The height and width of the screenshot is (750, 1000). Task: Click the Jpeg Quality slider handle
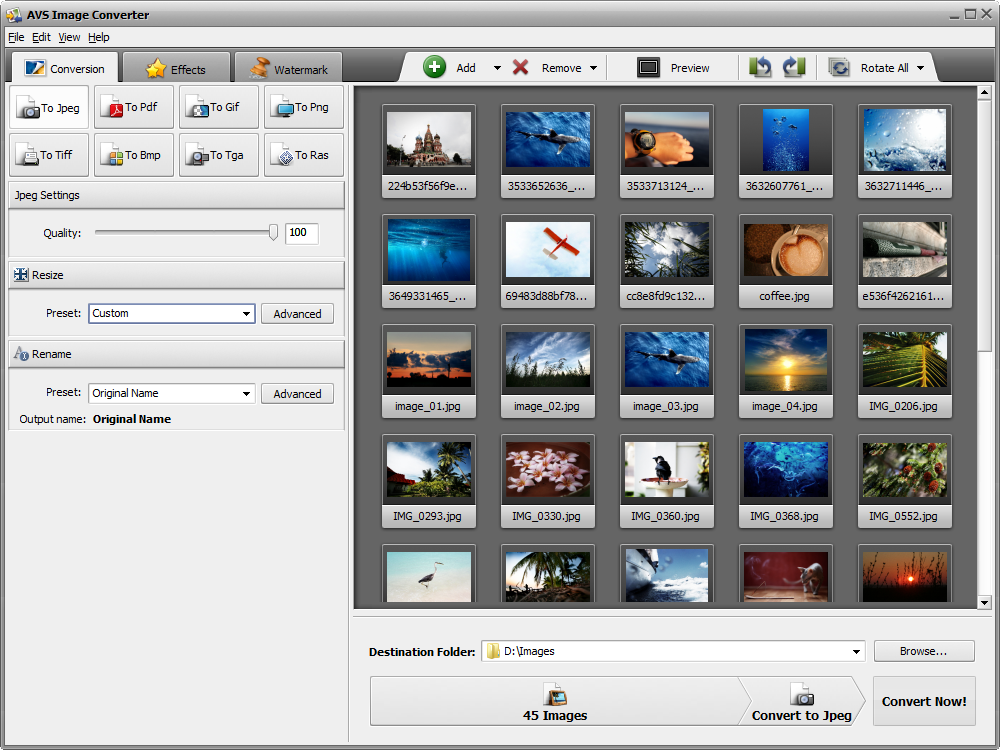click(x=273, y=232)
